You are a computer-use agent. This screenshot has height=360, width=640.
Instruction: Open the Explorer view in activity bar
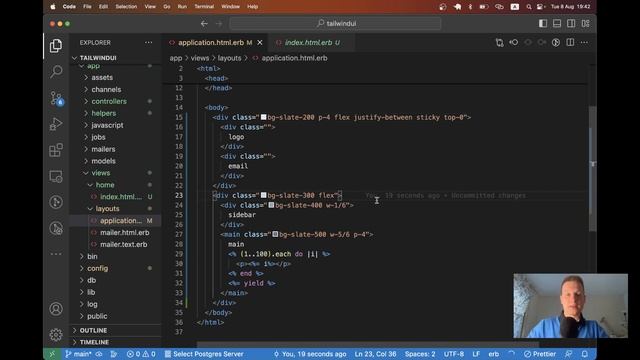[56, 46]
